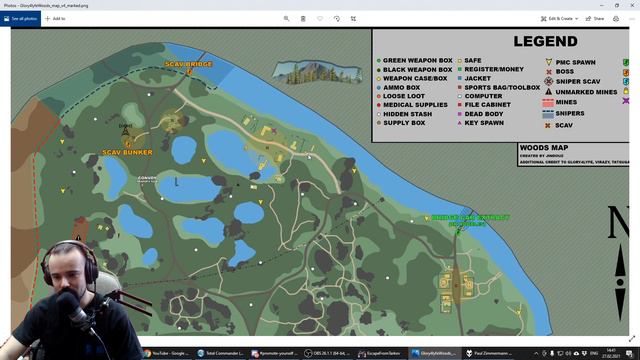Click DEAD BODY legend entry
This screenshot has width=640, height=360.
pos(480,114)
